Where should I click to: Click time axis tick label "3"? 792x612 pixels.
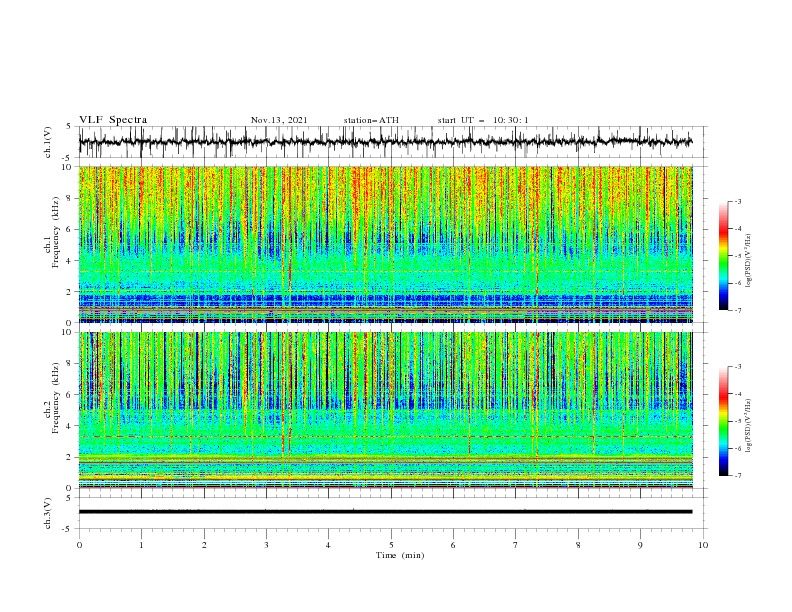[x=266, y=545]
